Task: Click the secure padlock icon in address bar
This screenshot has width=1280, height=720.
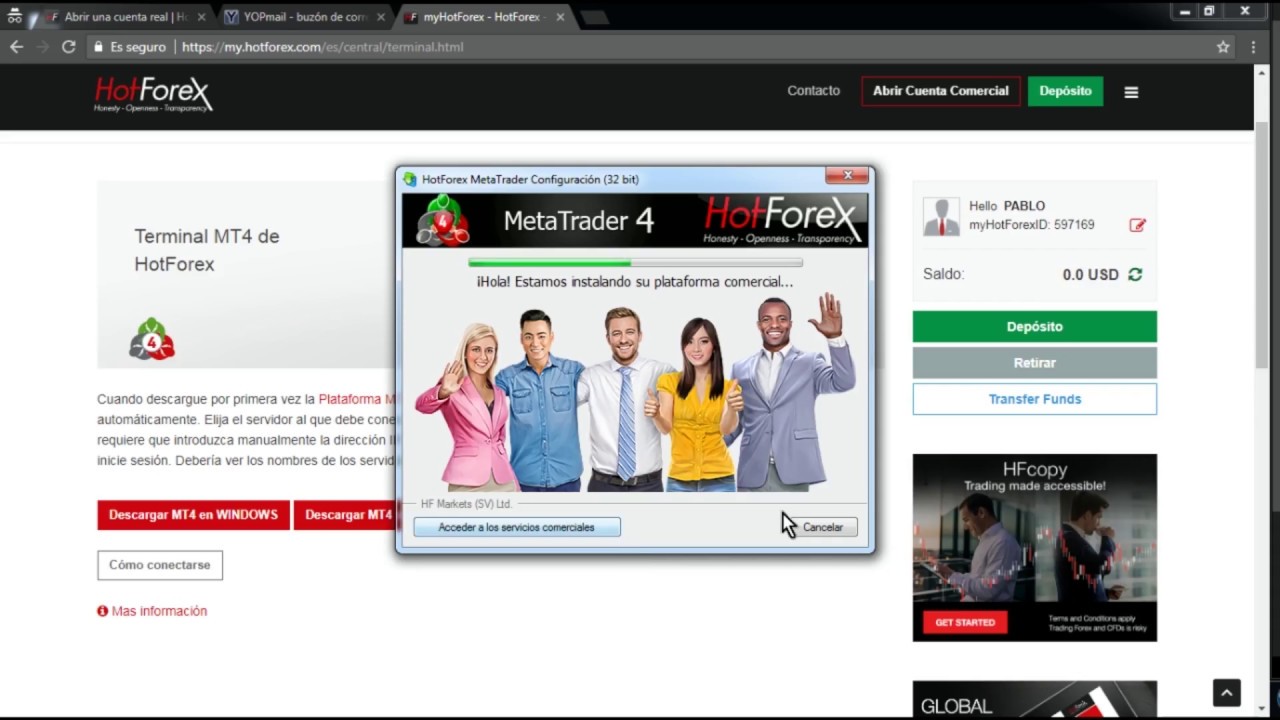Action: tap(98, 47)
